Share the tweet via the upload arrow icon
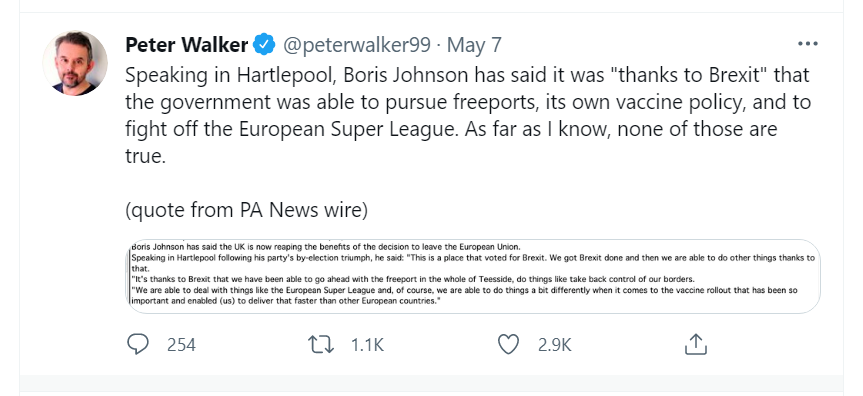Screen dimensions: 863x396 click(x=695, y=344)
